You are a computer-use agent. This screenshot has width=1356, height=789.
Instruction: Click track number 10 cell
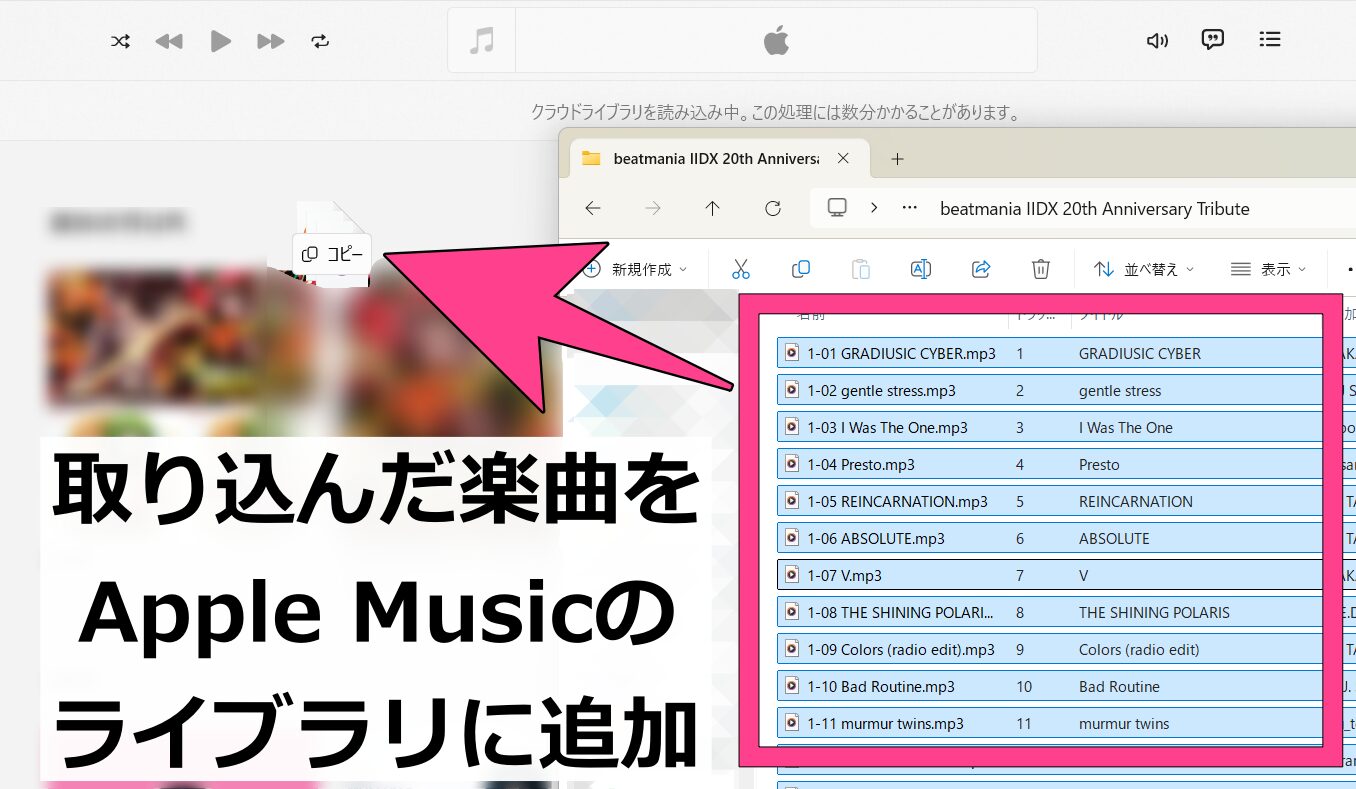pos(1024,686)
